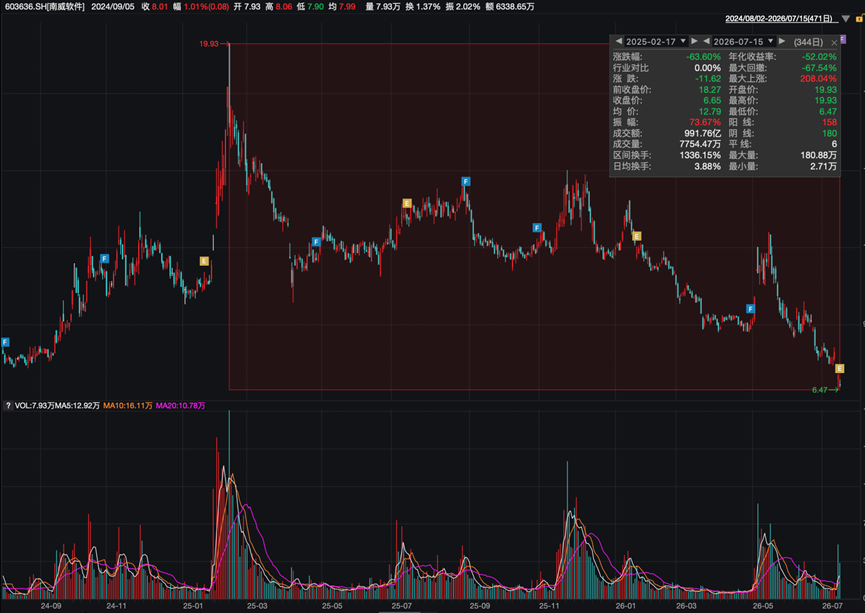Click the 前收盘价 value 18.27
Viewport: 865px width, 613px height.
[x=709, y=90]
